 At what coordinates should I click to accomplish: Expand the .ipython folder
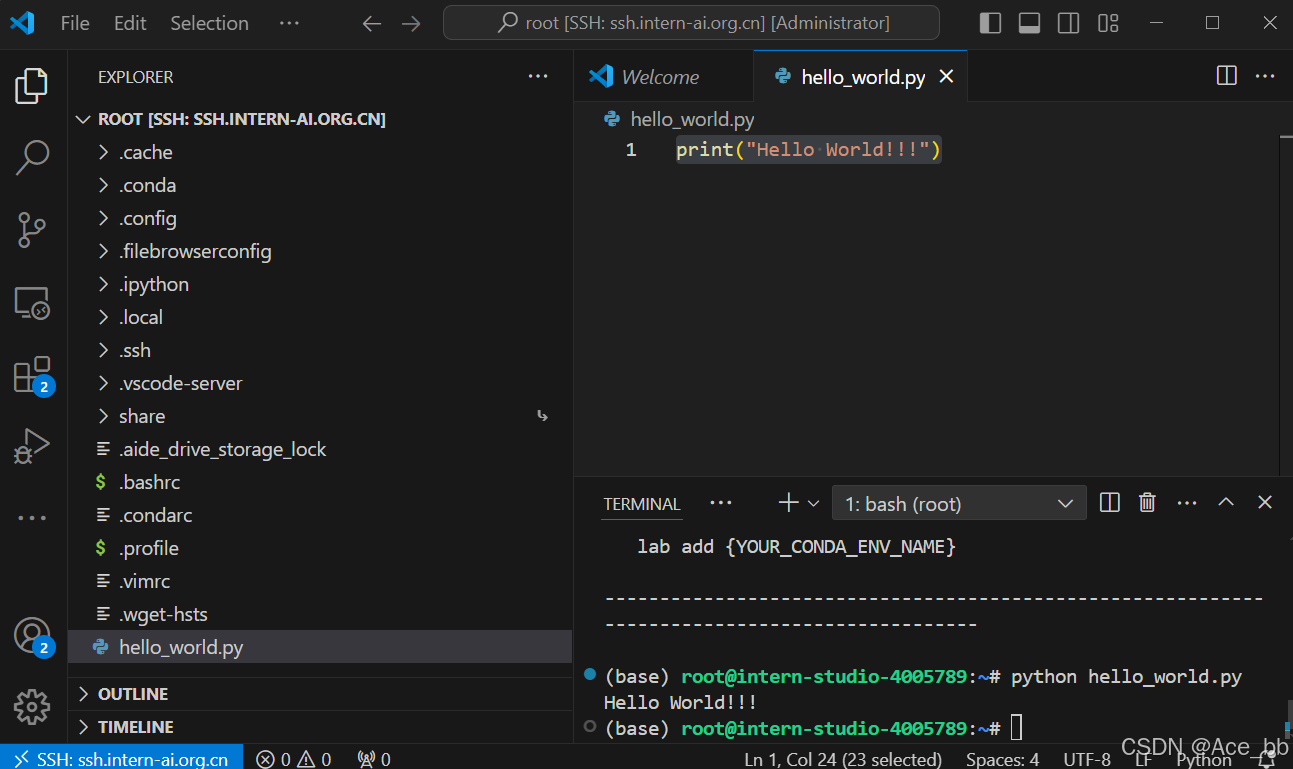(320, 284)
